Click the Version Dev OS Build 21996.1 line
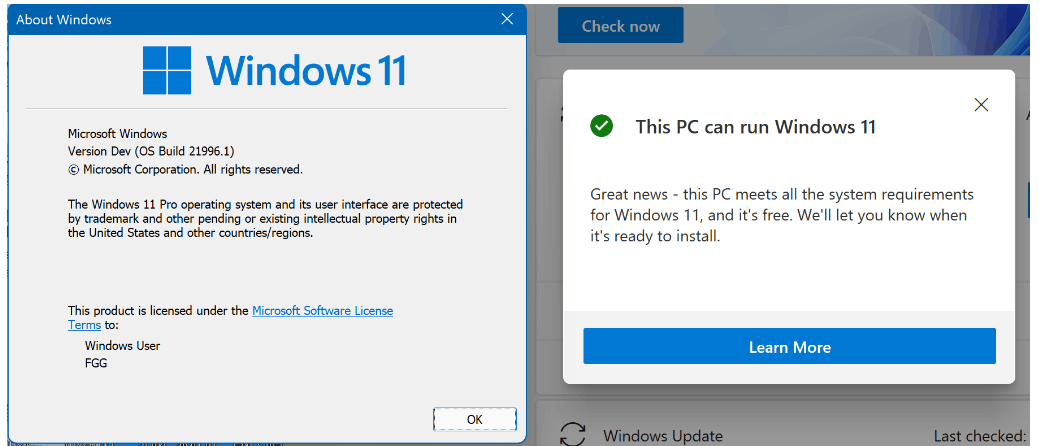 pos(151,150)
